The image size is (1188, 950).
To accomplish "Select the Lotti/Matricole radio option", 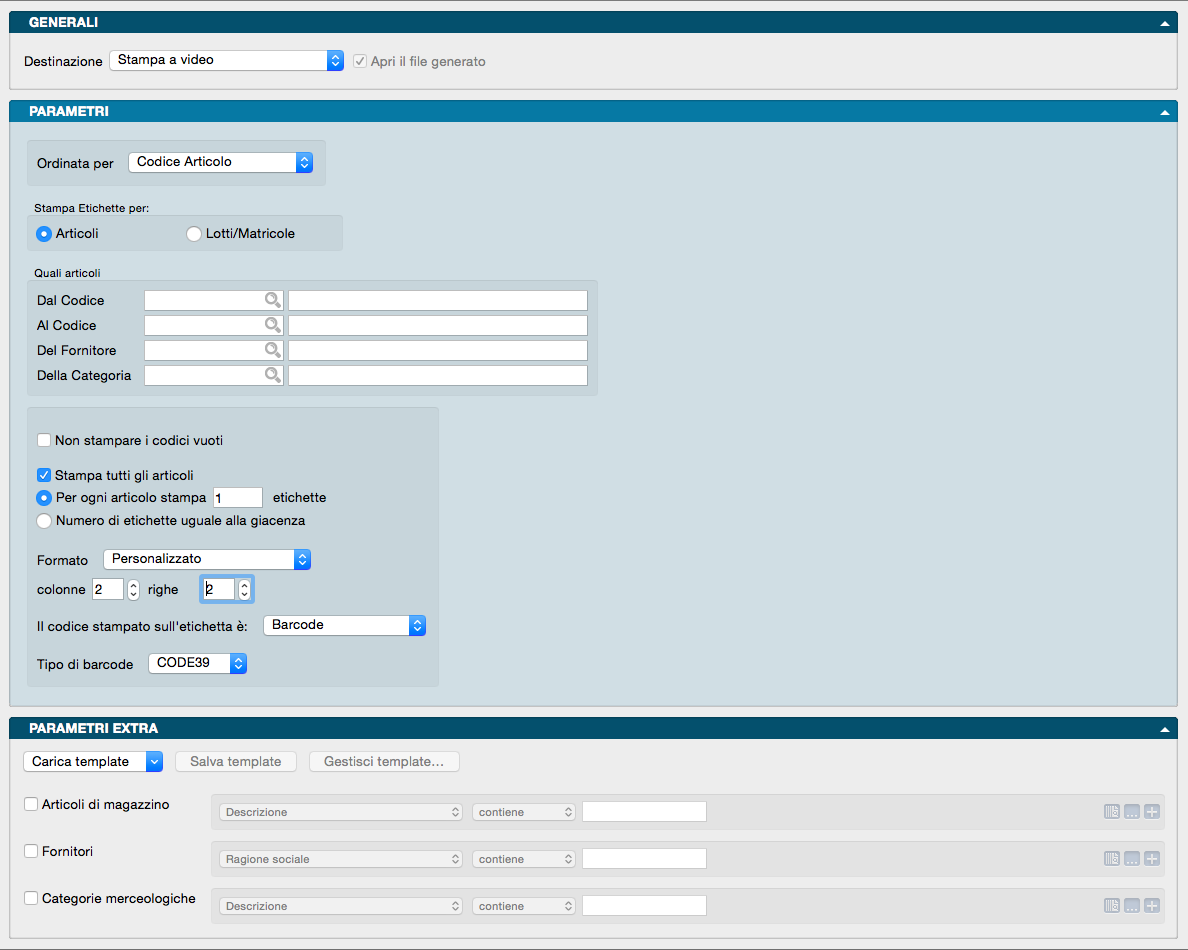I will click(x=194, y=234).
